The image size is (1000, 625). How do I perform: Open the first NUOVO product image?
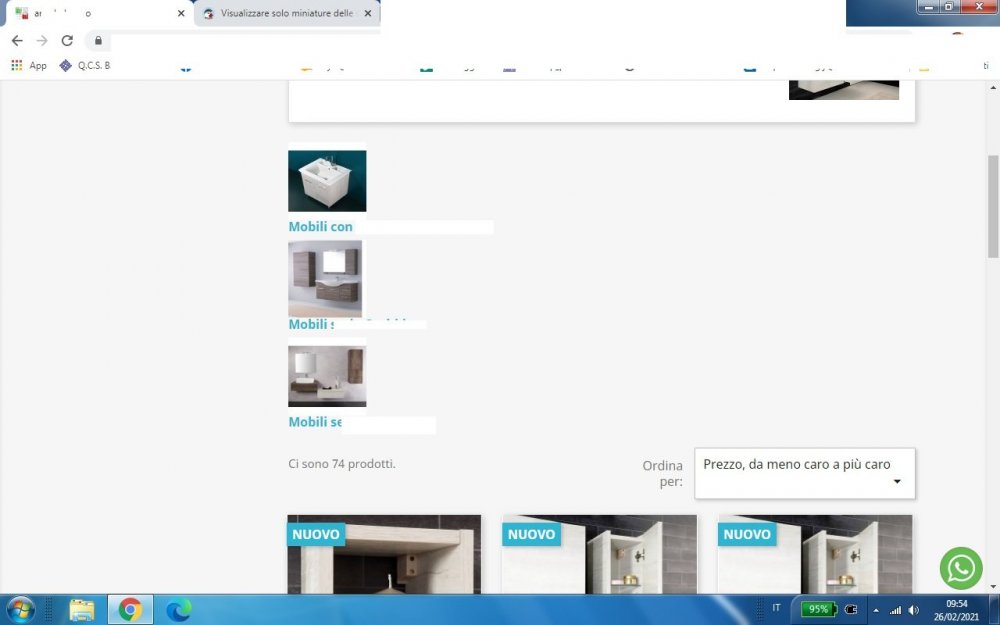tap(384, 555)
